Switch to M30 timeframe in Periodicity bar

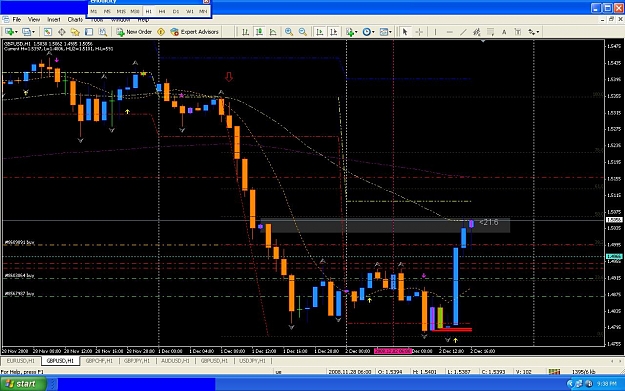click(x=135, y=12)
